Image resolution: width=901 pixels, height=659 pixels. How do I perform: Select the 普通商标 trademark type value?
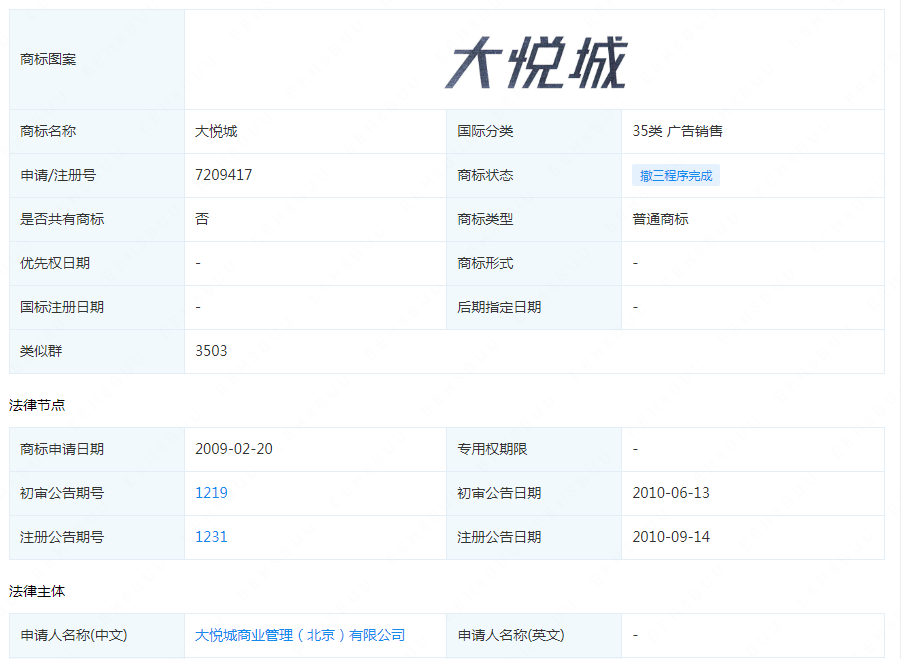660,219
